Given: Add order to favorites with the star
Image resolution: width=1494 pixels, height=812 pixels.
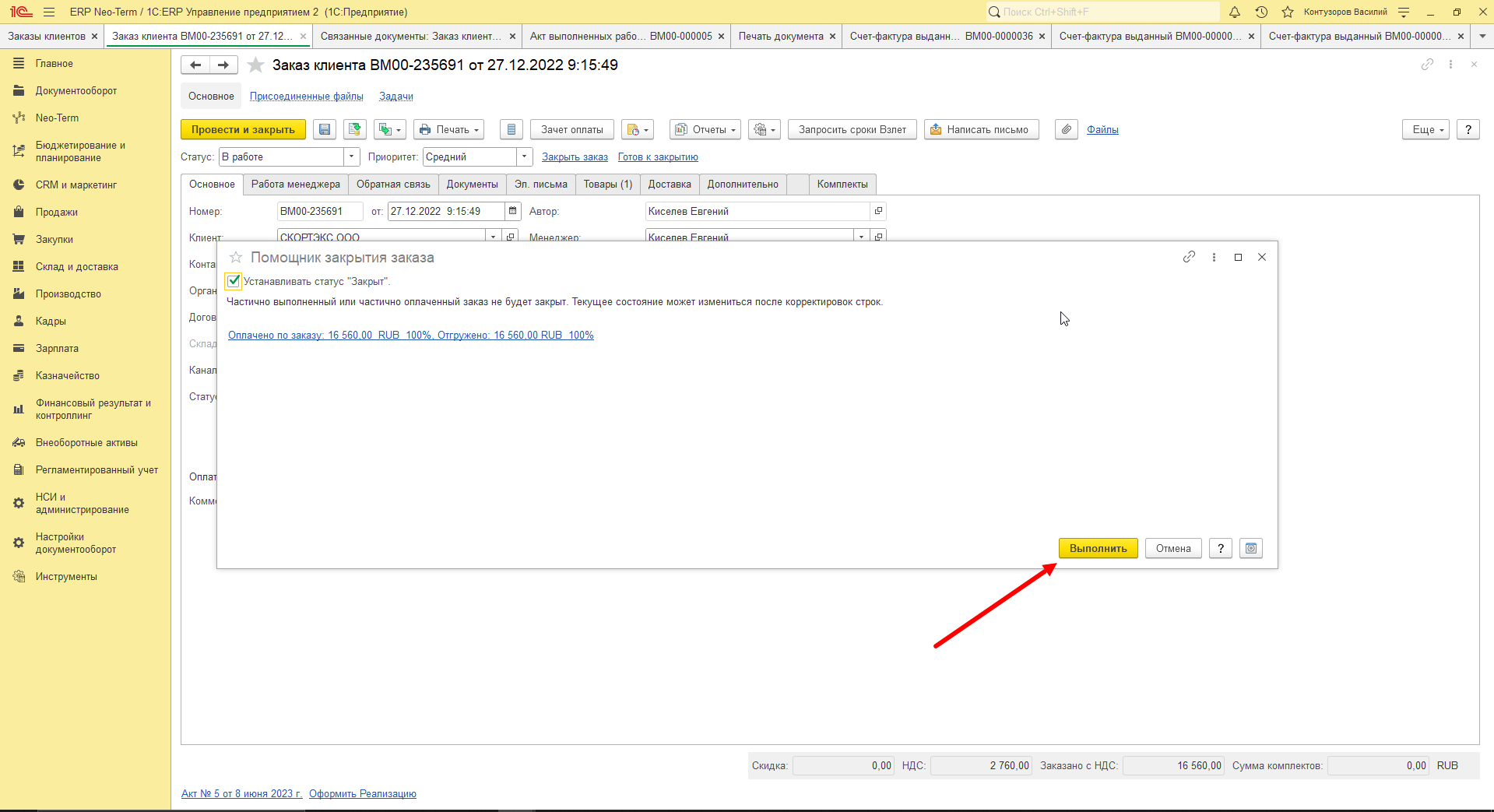Looking at the screenshot, I should coord(255,65).
